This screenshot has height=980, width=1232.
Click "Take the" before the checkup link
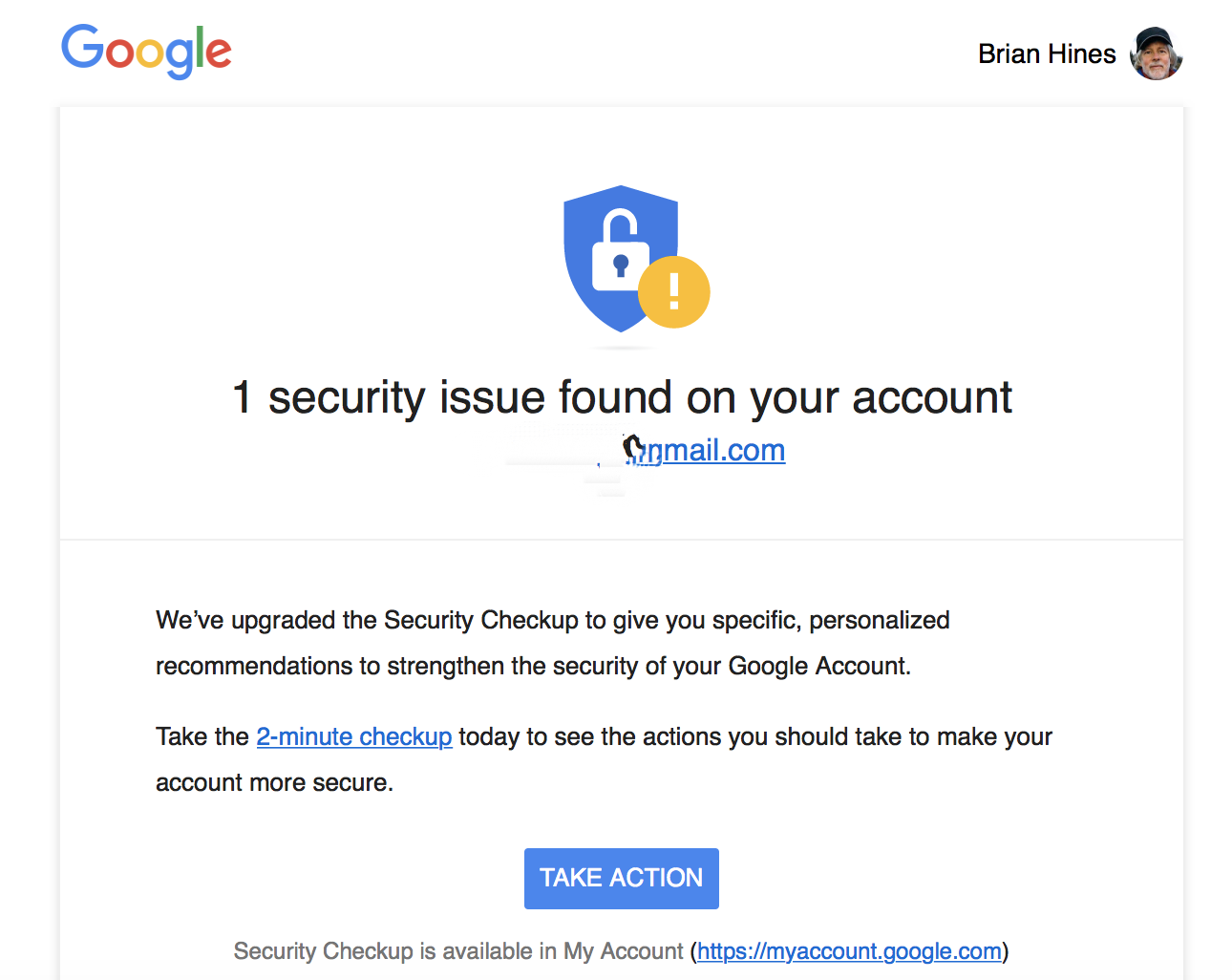pos(202,737)
